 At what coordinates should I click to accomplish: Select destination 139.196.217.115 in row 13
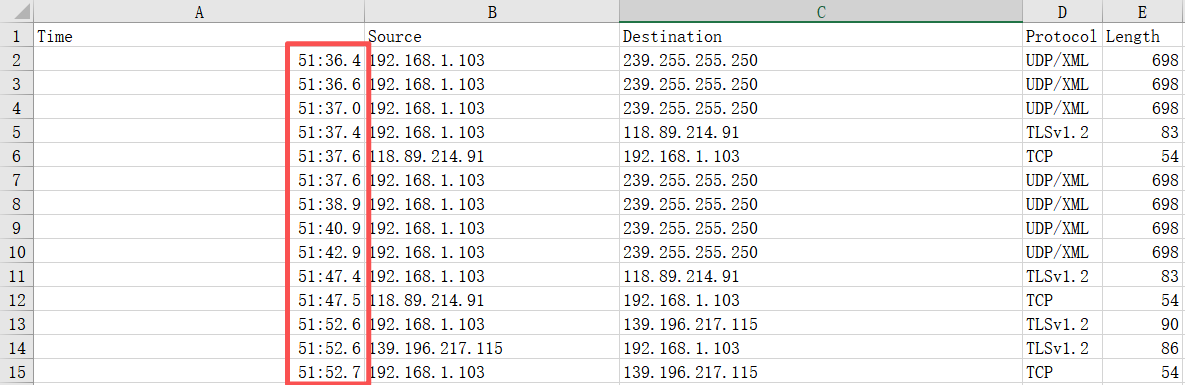tap(821, 324)
